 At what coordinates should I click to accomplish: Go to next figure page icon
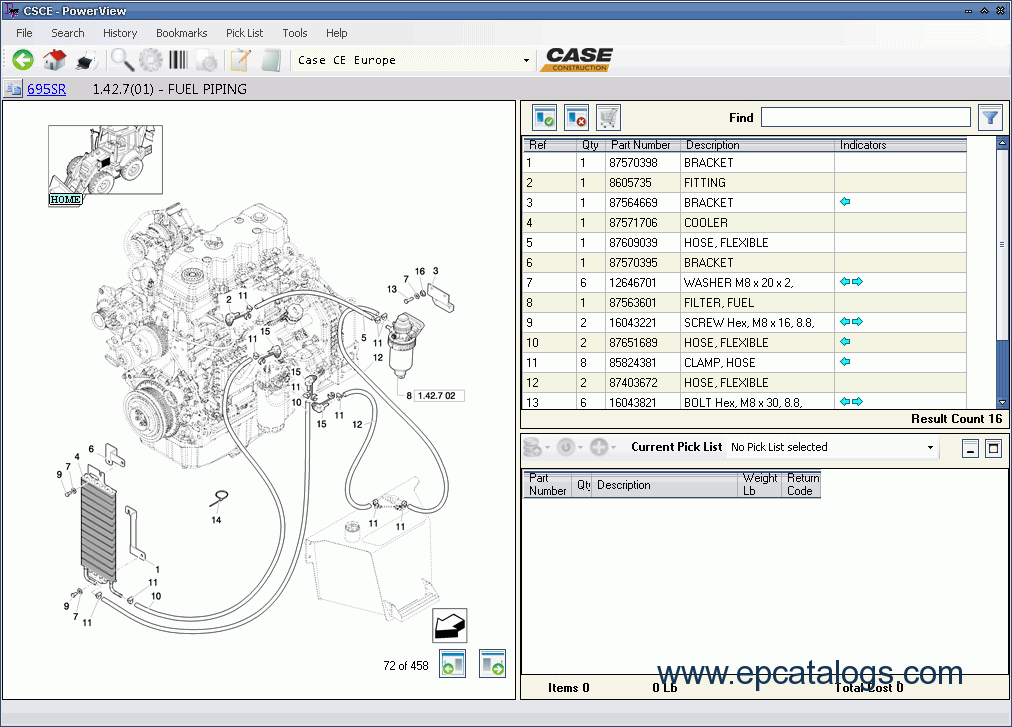click(x=492, y=664)
